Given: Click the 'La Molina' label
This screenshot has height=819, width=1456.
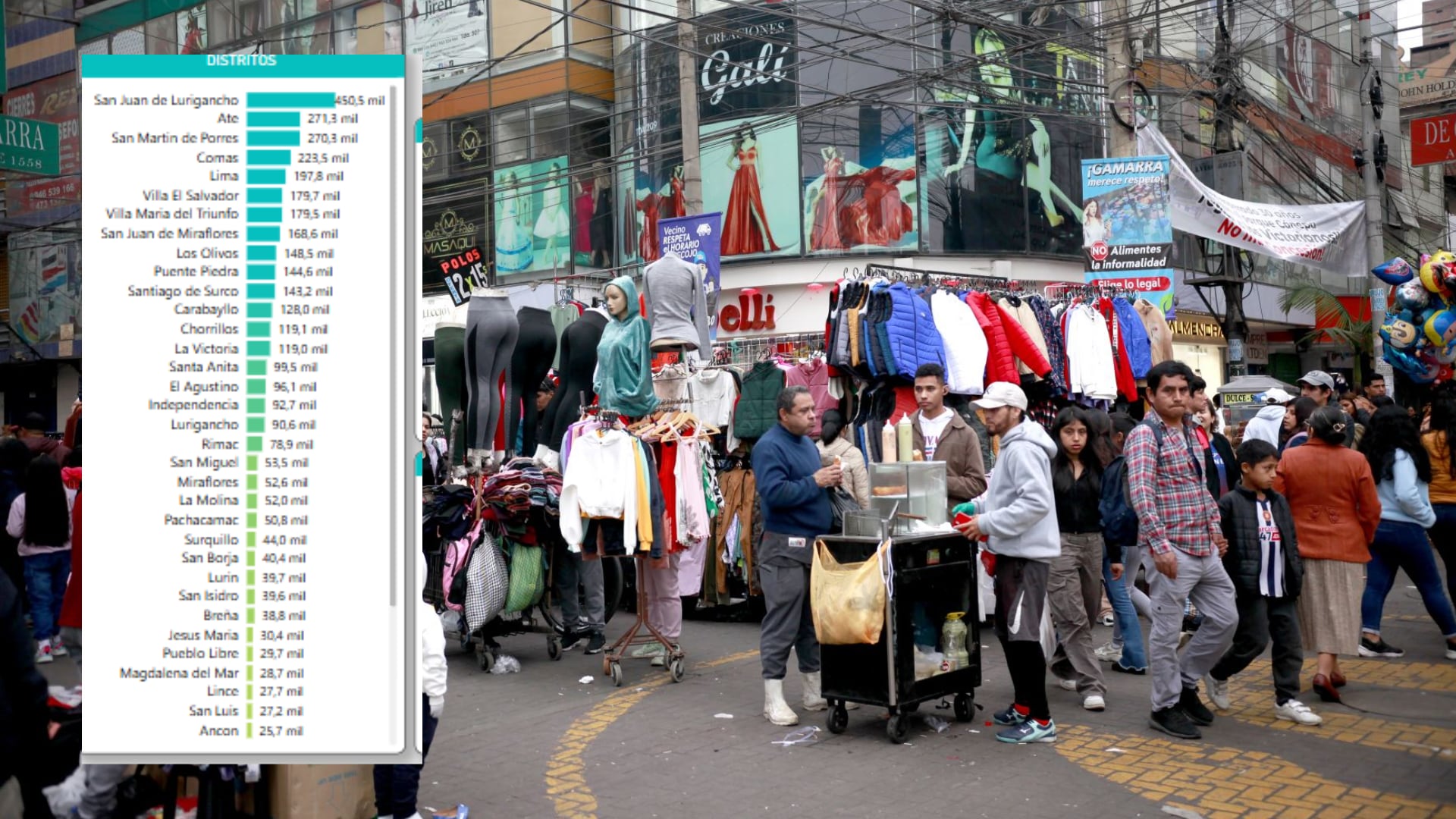Looking at the screenshot, I should [209, 500].
